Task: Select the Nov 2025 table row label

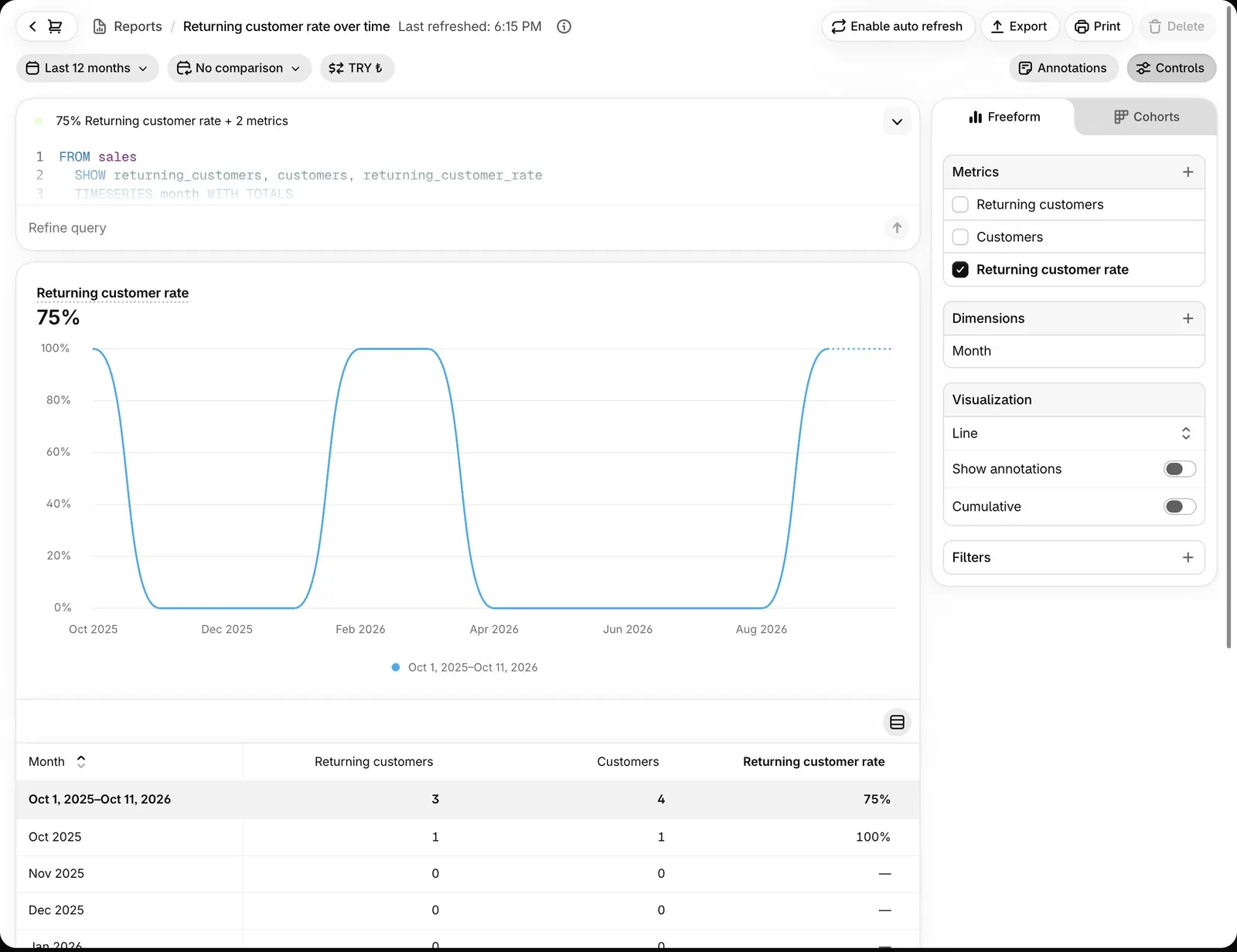Action: pos(56,873)
